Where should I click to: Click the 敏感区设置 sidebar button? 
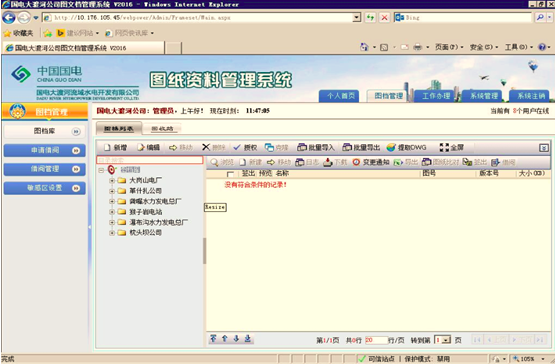point(44,188)
